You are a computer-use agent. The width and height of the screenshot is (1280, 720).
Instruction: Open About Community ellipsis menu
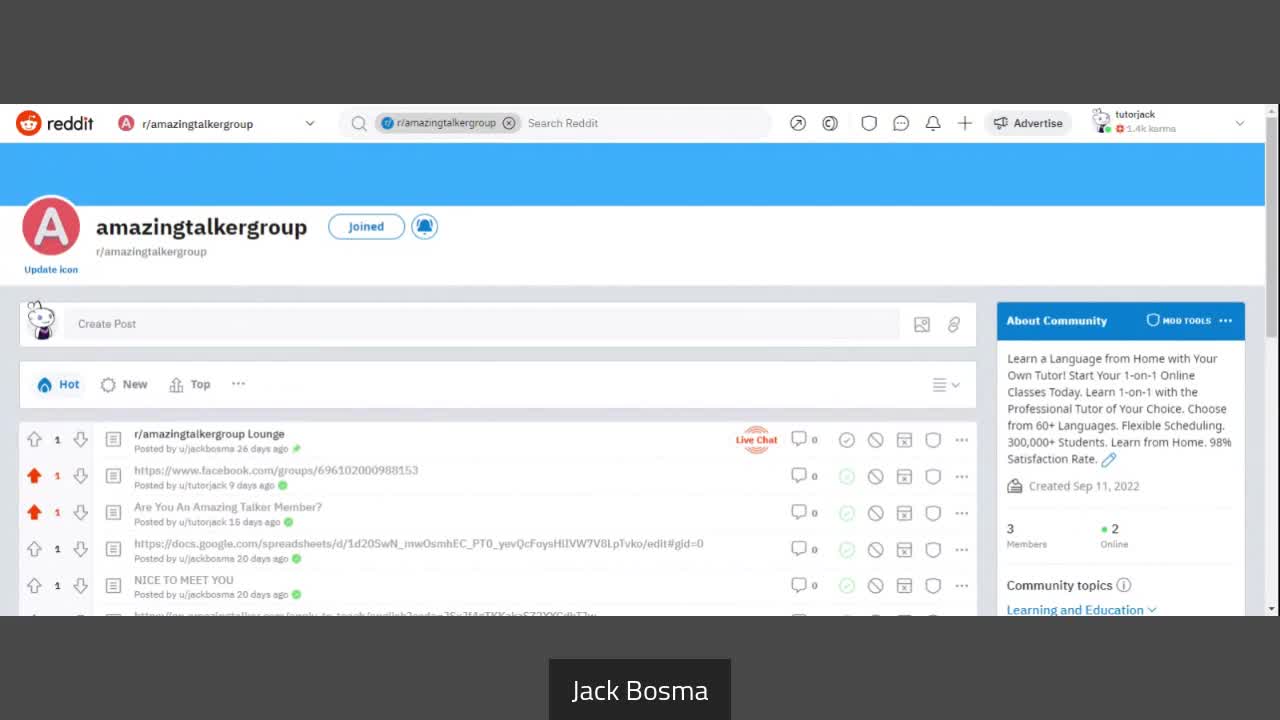click(x=1226, y=321)
